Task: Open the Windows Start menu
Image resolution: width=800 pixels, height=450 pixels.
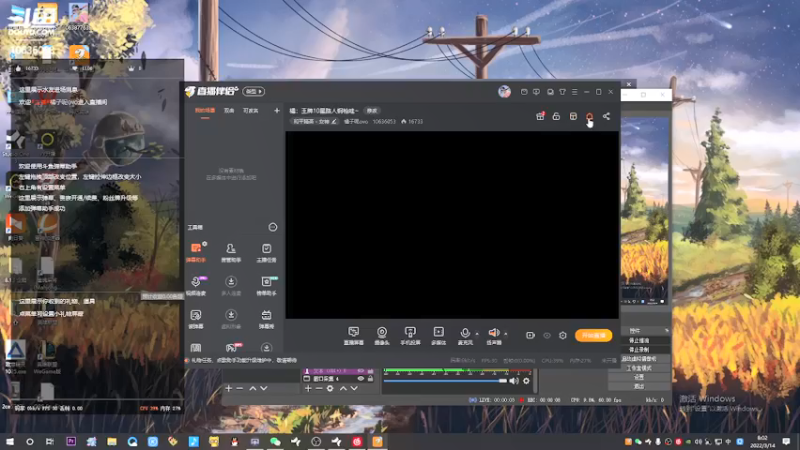Action: [10, 441]
